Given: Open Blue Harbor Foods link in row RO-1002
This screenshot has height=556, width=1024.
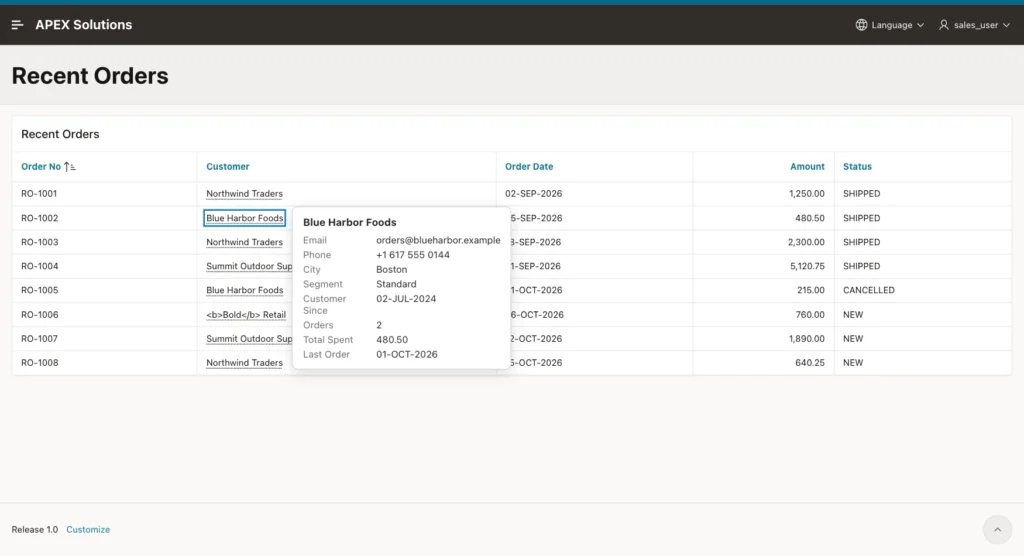Looking at the screenshot, I should pos(244,218).
